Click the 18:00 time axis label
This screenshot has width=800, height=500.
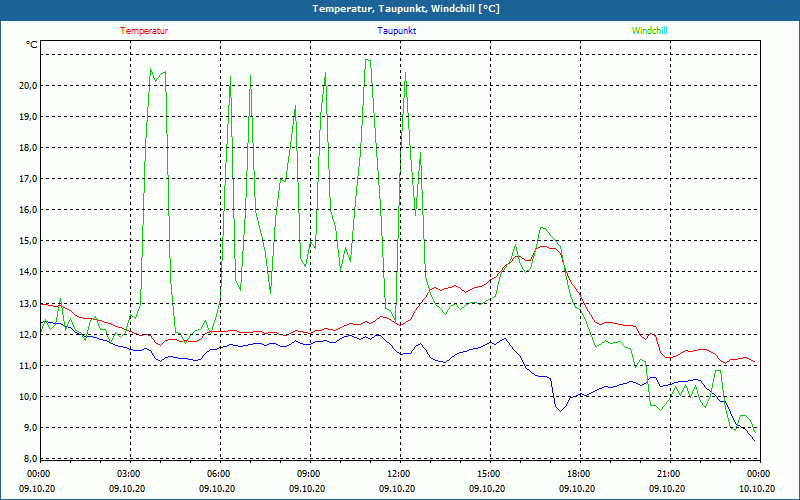coord(581,474)
